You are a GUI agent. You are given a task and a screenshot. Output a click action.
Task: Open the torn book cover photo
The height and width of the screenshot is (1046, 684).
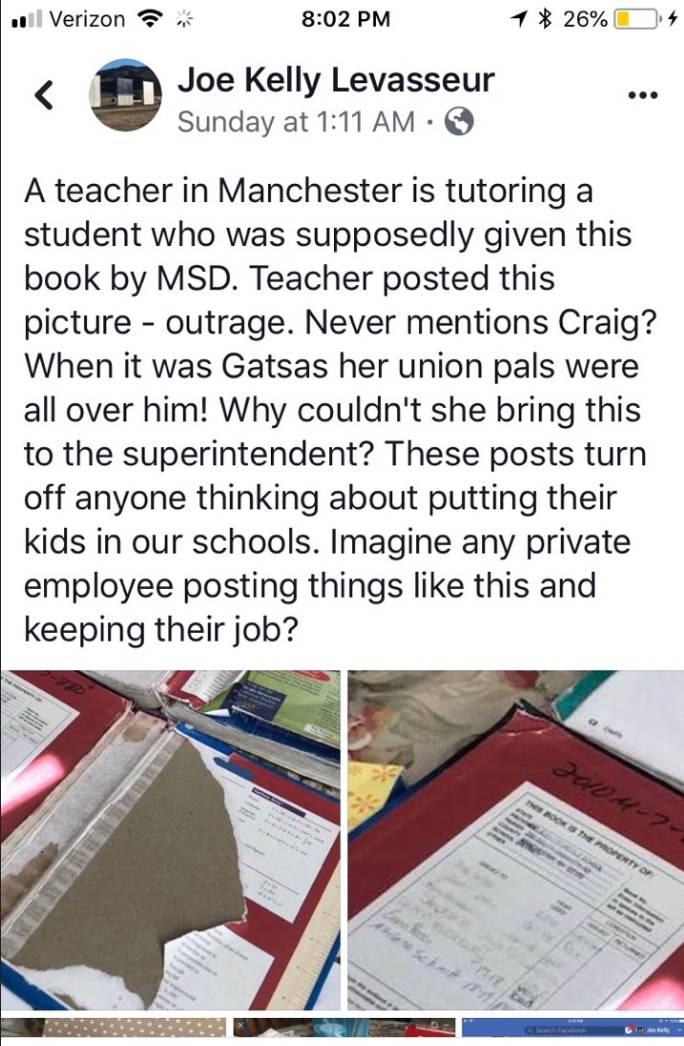171,840
